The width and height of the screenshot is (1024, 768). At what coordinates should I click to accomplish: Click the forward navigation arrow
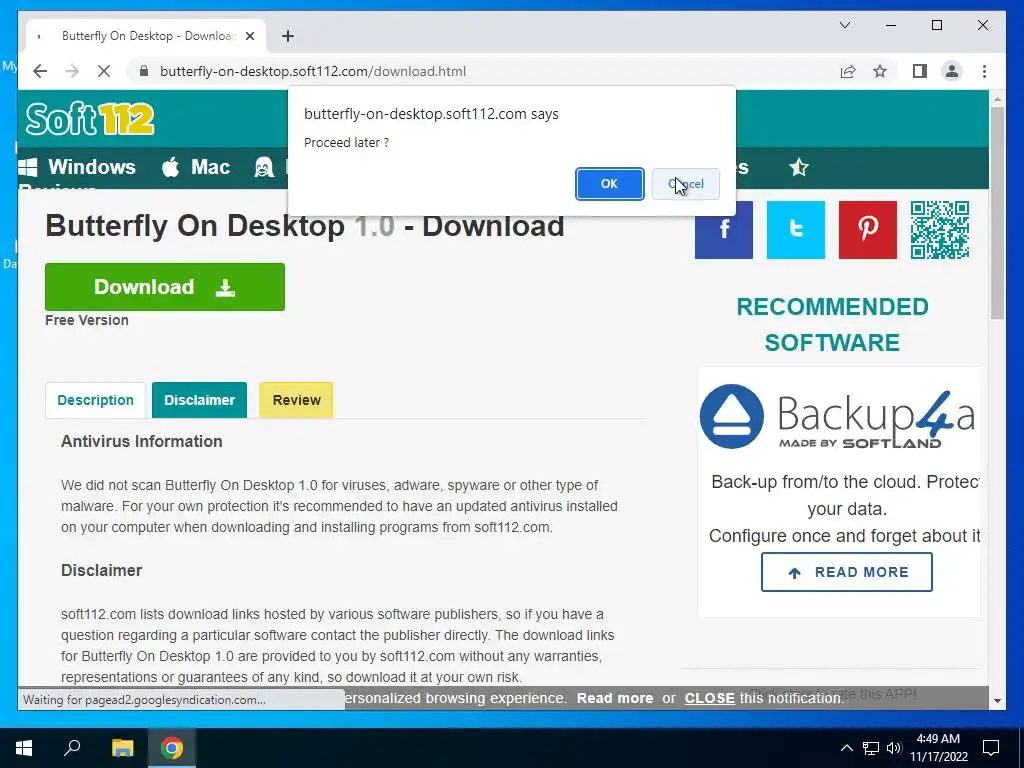click(72, 71)
